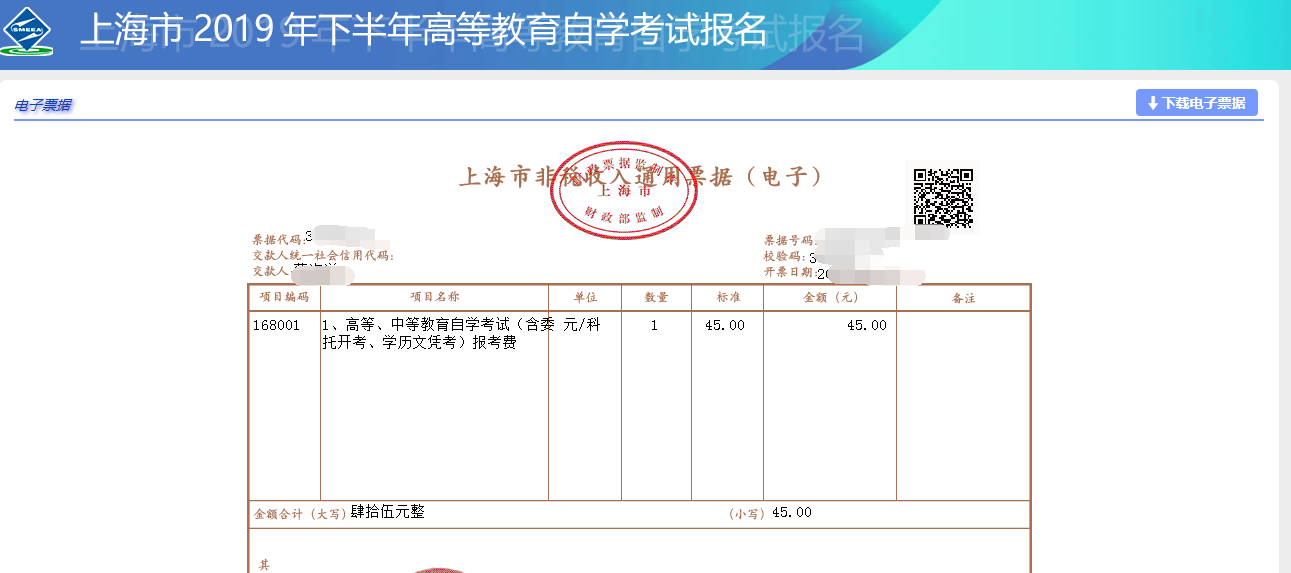Click the 交款人统一社会信用代码 label
Viewport: 1291px width, 573px height.
coord(322,256)
